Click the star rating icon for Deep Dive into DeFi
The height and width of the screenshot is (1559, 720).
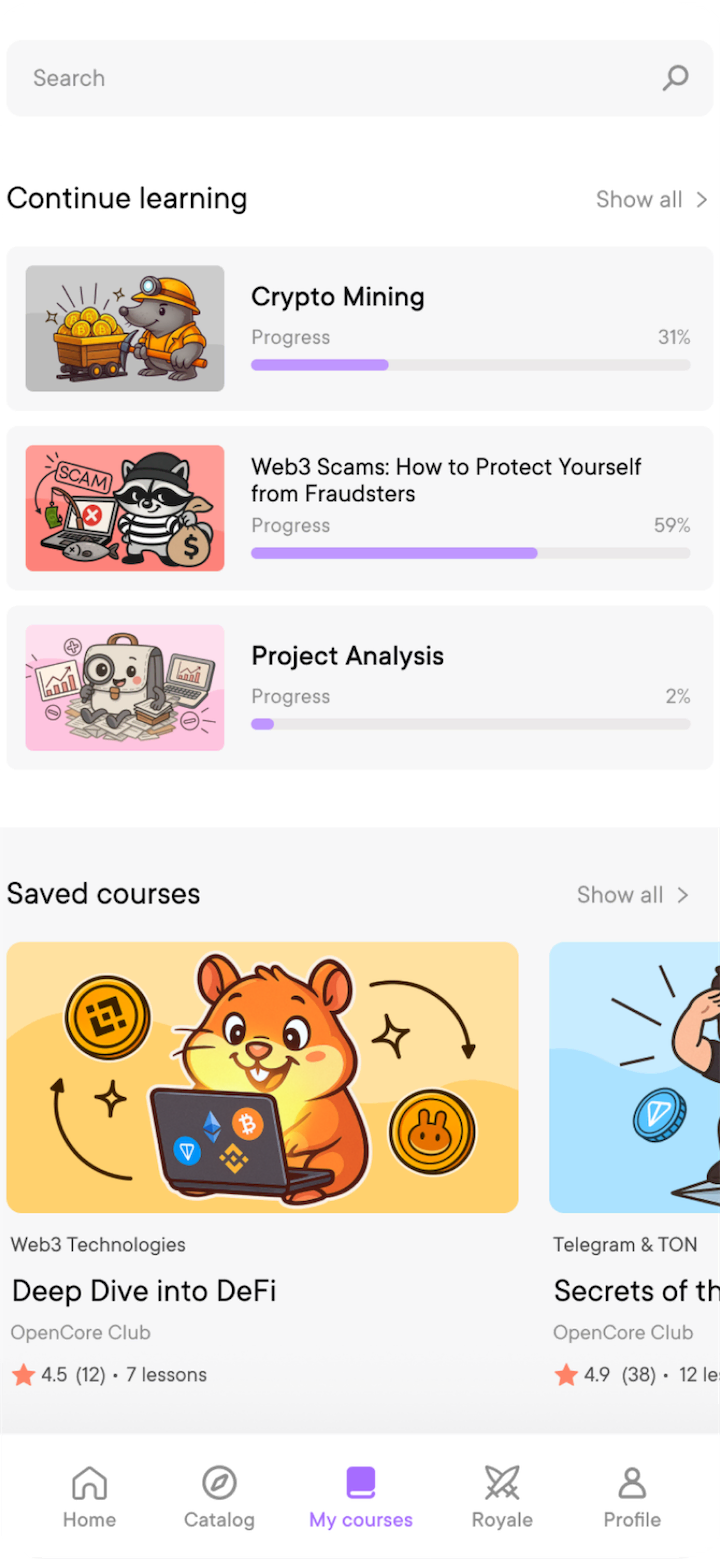(x=24, y=1375)
